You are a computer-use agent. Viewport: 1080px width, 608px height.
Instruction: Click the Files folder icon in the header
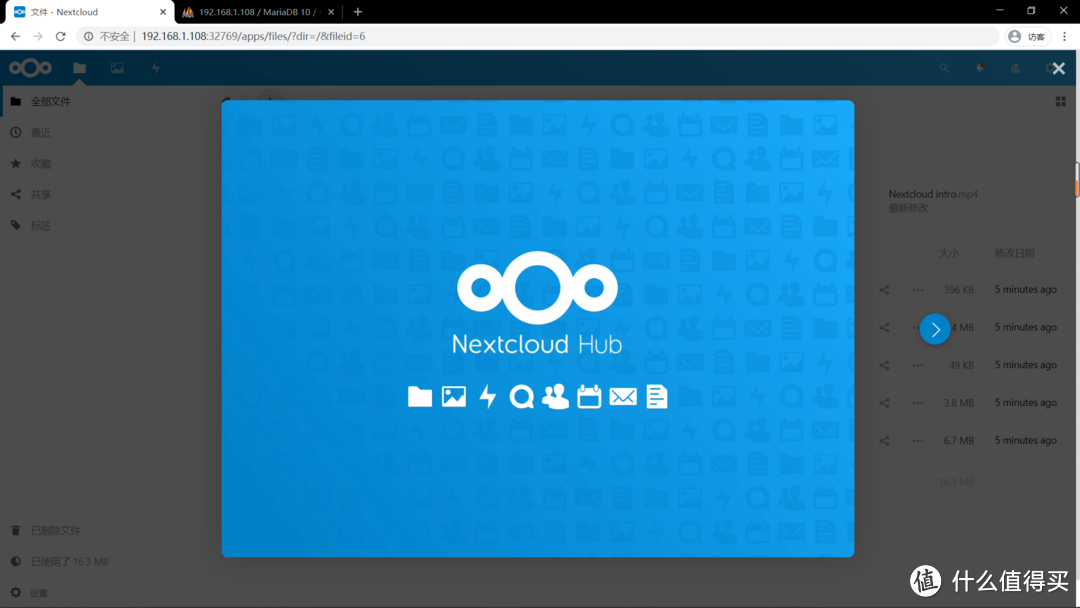pyautogui.click(x=79, y=68)
